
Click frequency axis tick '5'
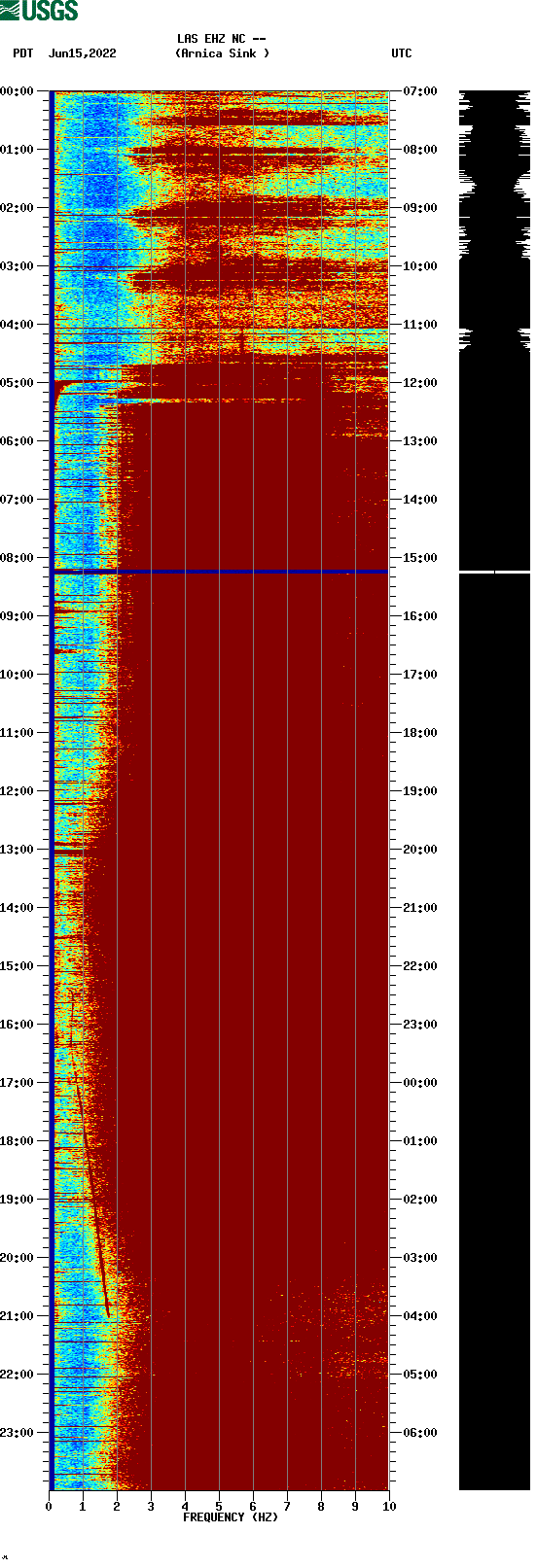[x=219, y=1507]
